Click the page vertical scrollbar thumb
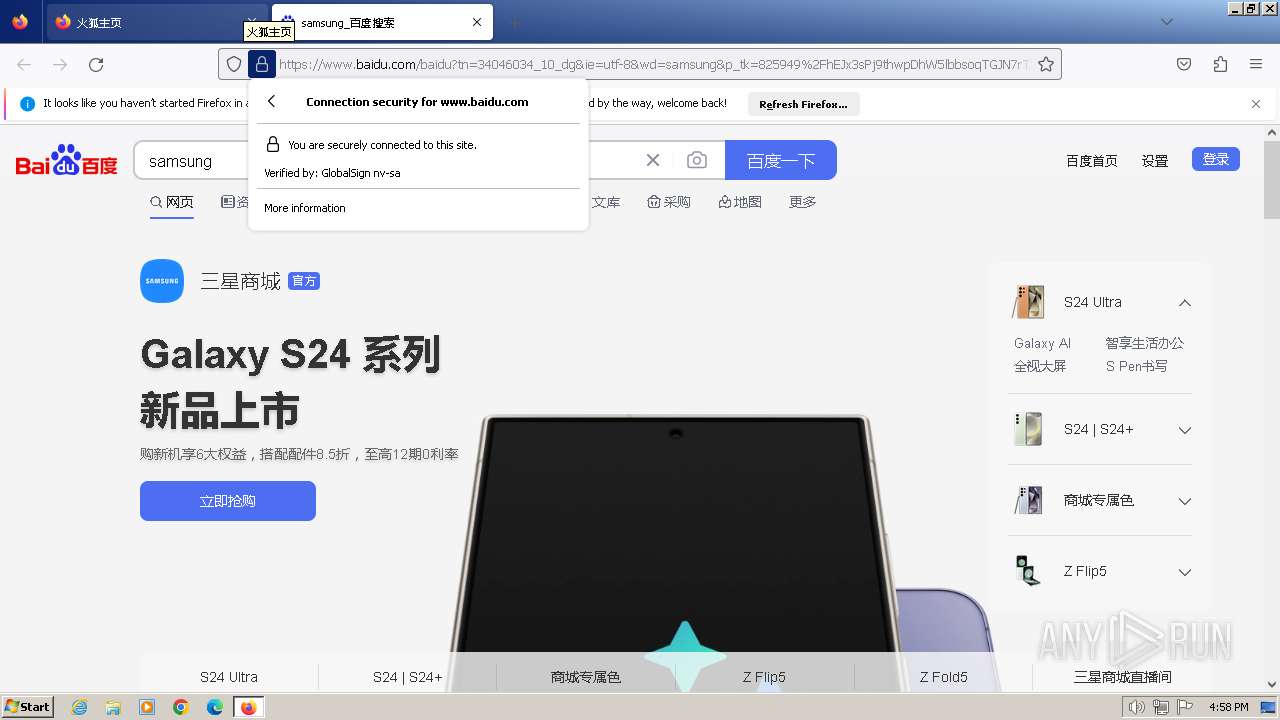1280x720 pixels. pos(1272,180)
